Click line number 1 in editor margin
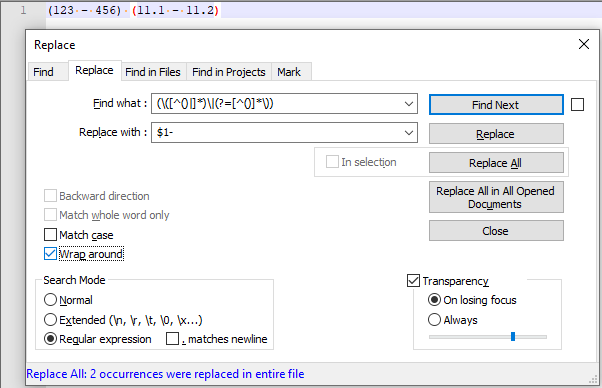Image resolution: width=602 pixels, height=388 pixels. pos(23,10)
